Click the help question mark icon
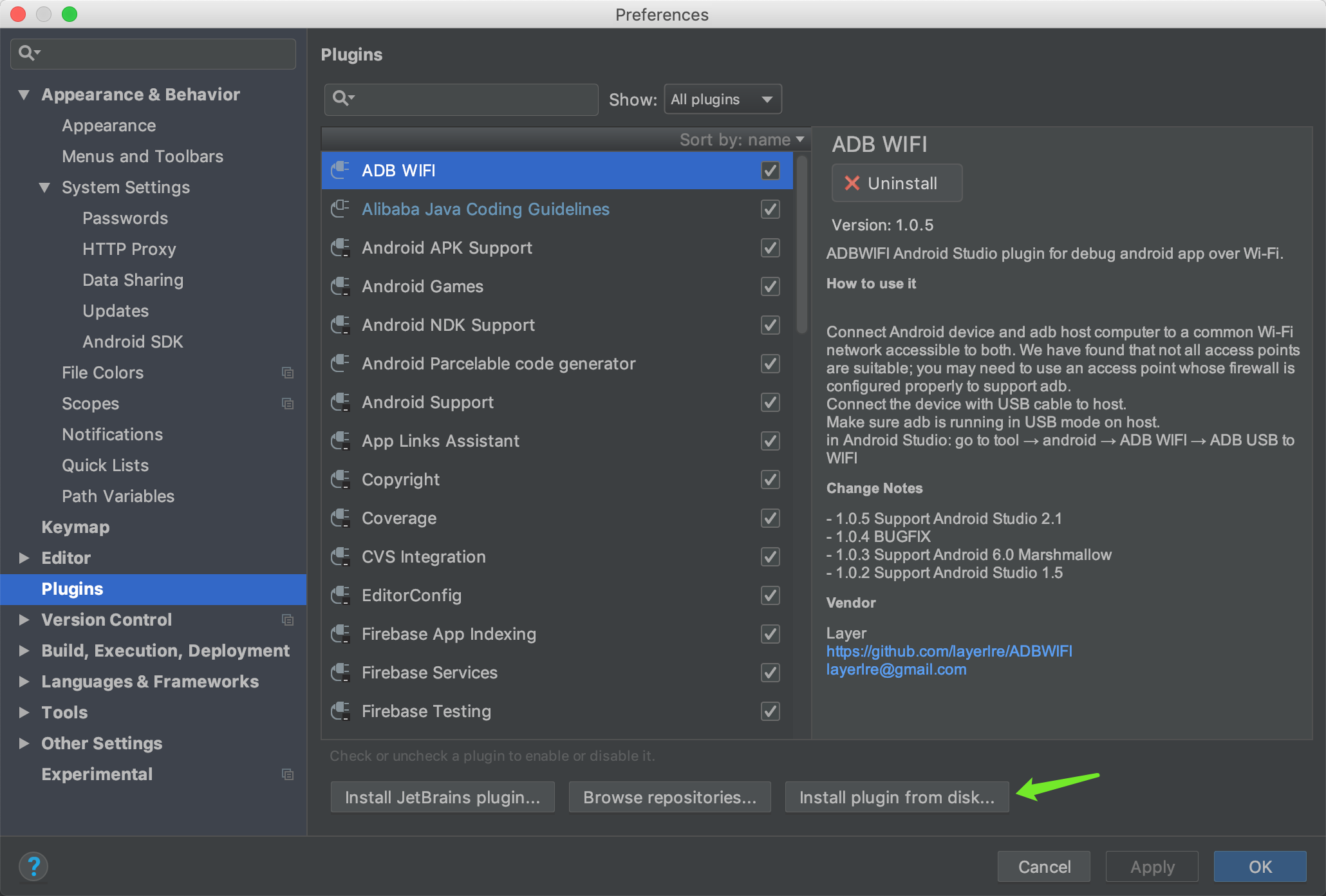 [x=33, y=866]
